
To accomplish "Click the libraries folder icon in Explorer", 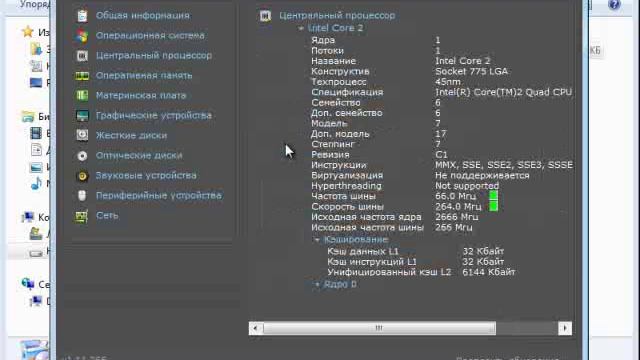I will 28,117.
